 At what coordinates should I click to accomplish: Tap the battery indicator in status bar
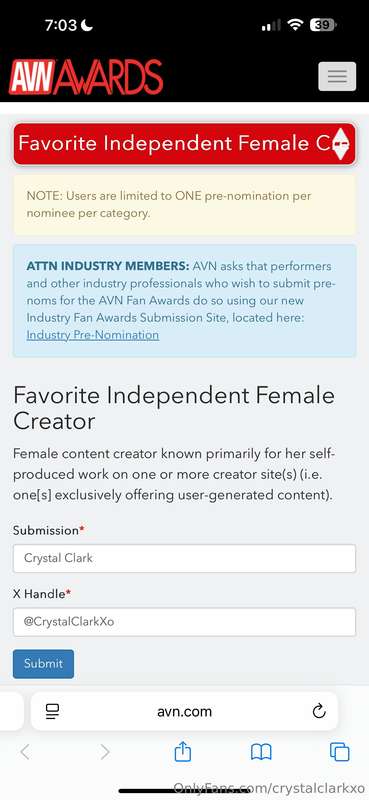[x=323, y=25]
